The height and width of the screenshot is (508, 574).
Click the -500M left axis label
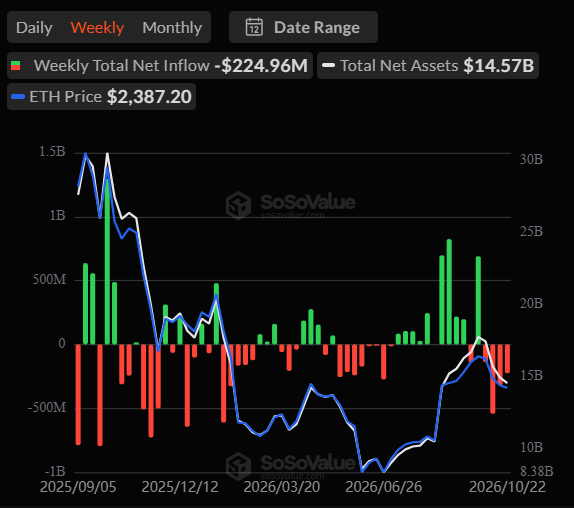[47, 407]
